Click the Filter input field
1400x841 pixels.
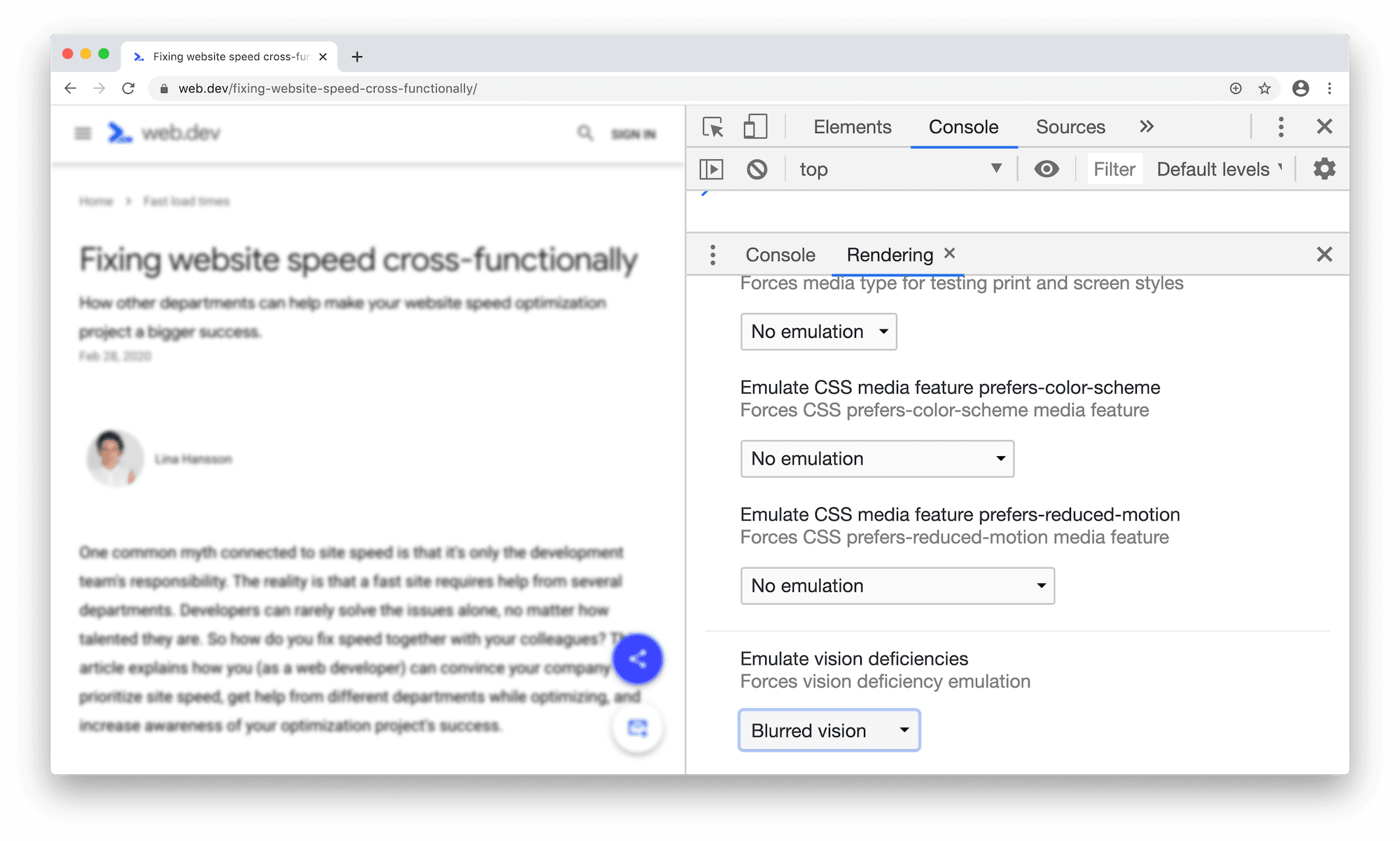point(1113,168)
